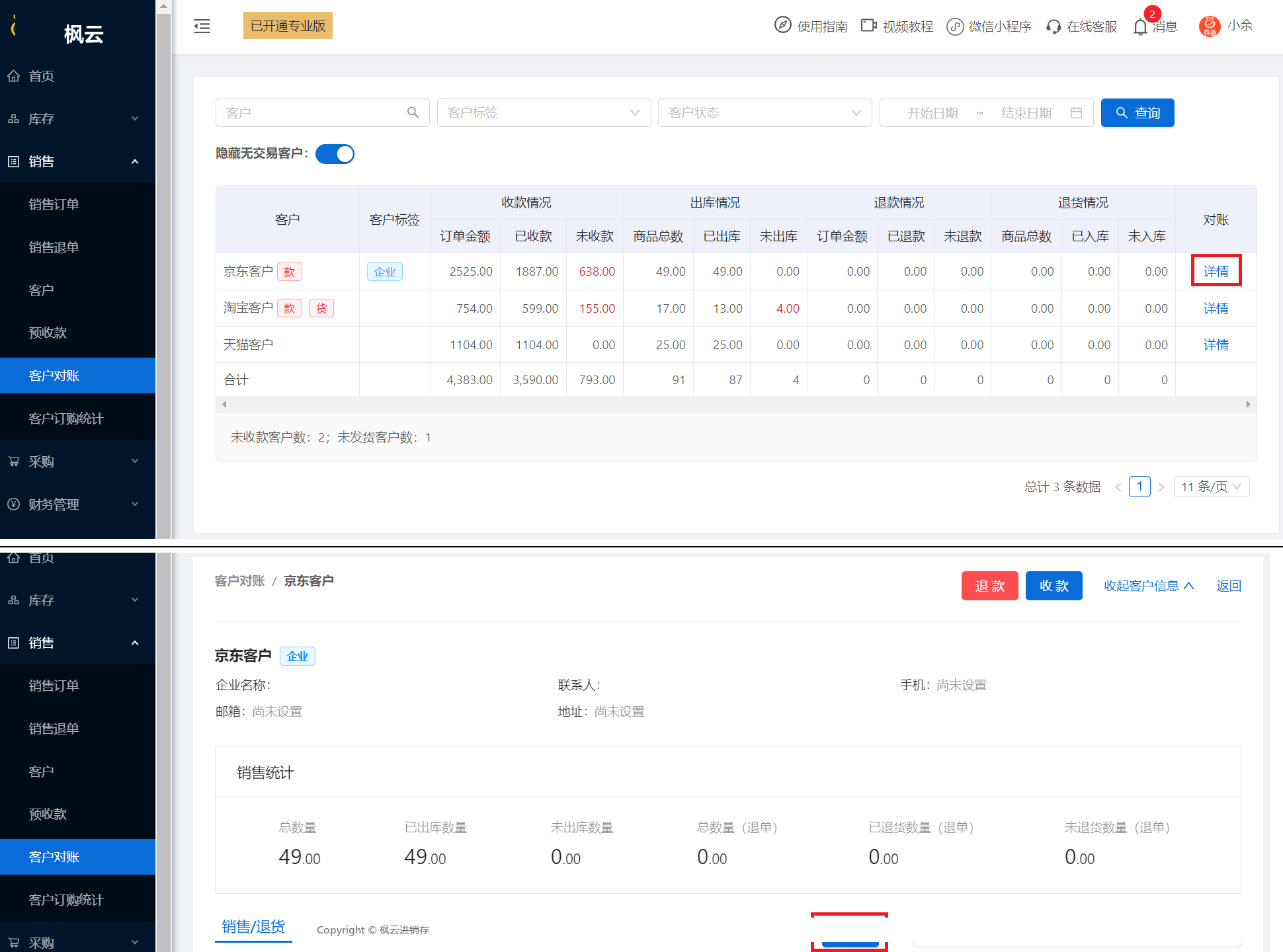Screen dimensions: 1283x952
Task: Collapse the 销售 menu in top sidebar
Action: [x=77, y=161]
